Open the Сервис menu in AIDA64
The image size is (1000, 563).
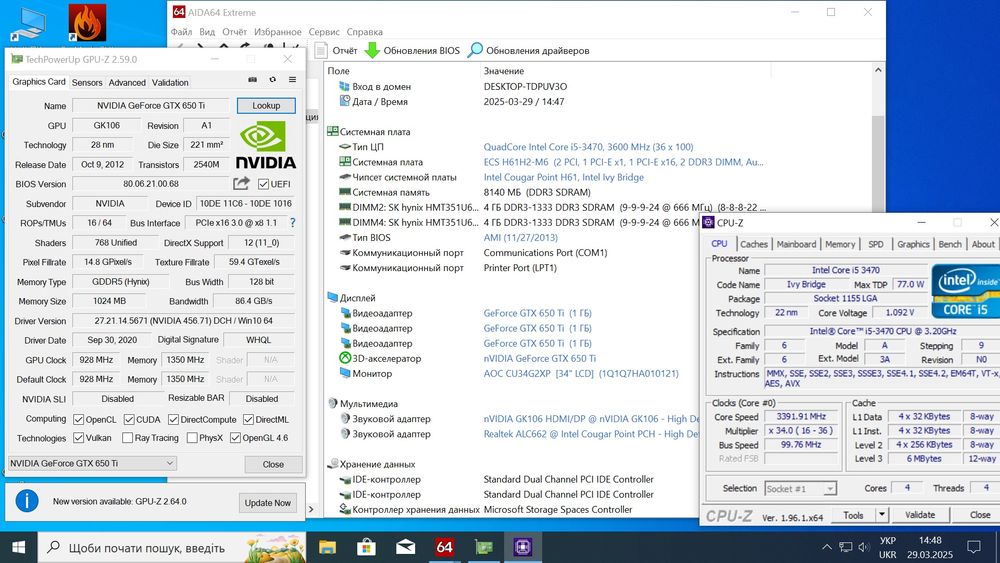[324, 32]
